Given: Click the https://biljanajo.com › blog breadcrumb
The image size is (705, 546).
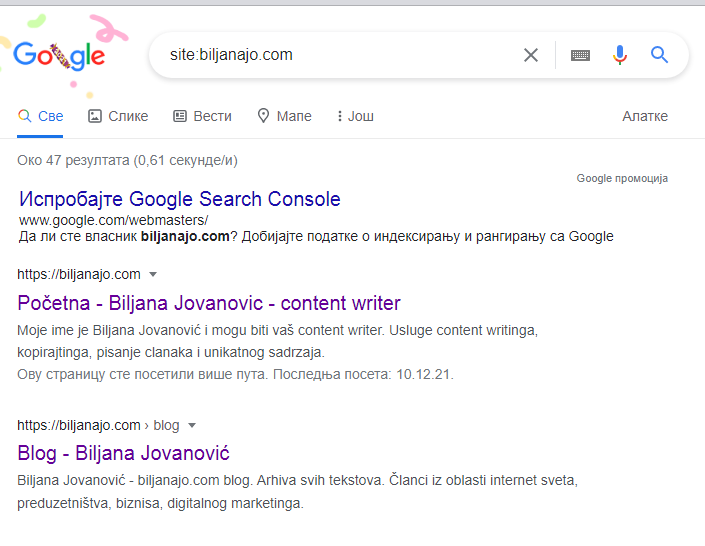Looking at the screenshot, I should coord(98,425).
